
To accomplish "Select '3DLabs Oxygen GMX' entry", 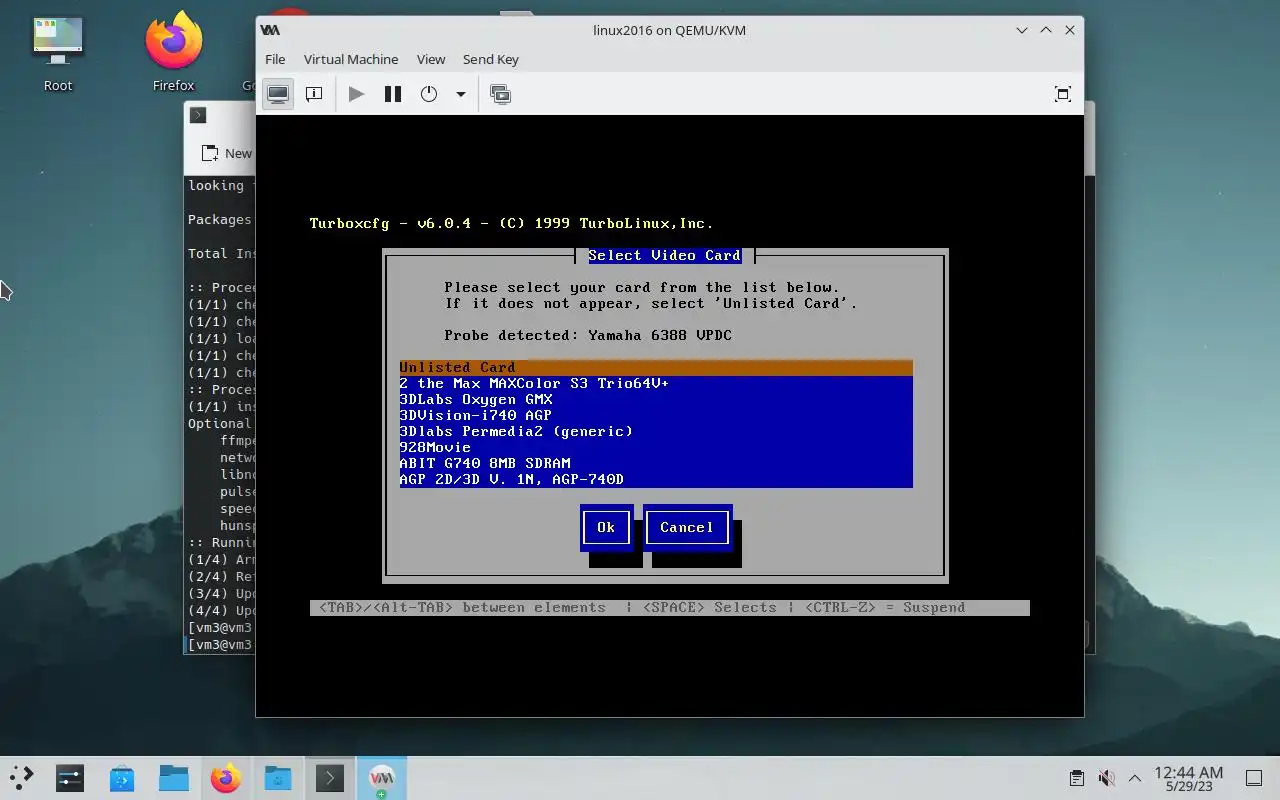I will [x=656, y=399].
